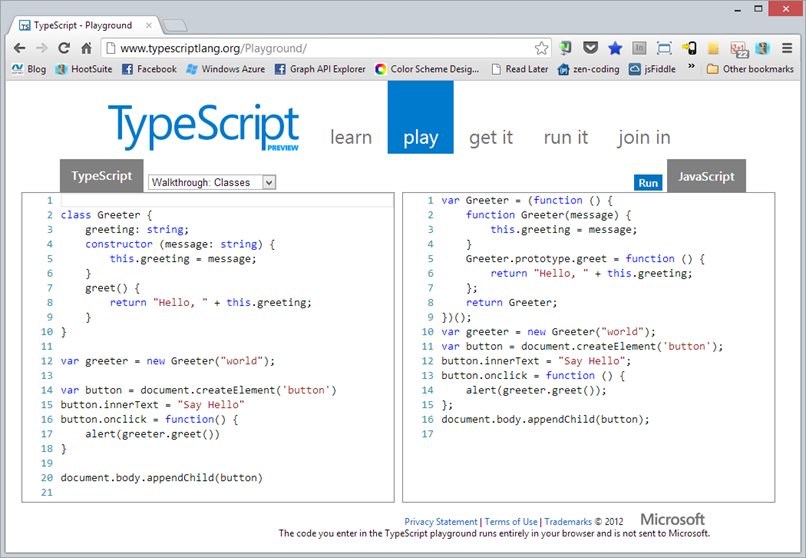
Task: Click the yellow notes extension icon
Action: [713, 48]
